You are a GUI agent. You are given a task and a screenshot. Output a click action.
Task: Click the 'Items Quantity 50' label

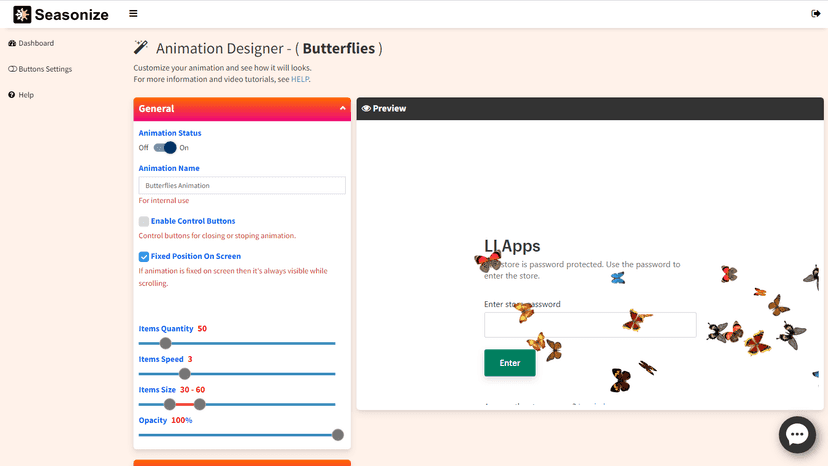173,329
